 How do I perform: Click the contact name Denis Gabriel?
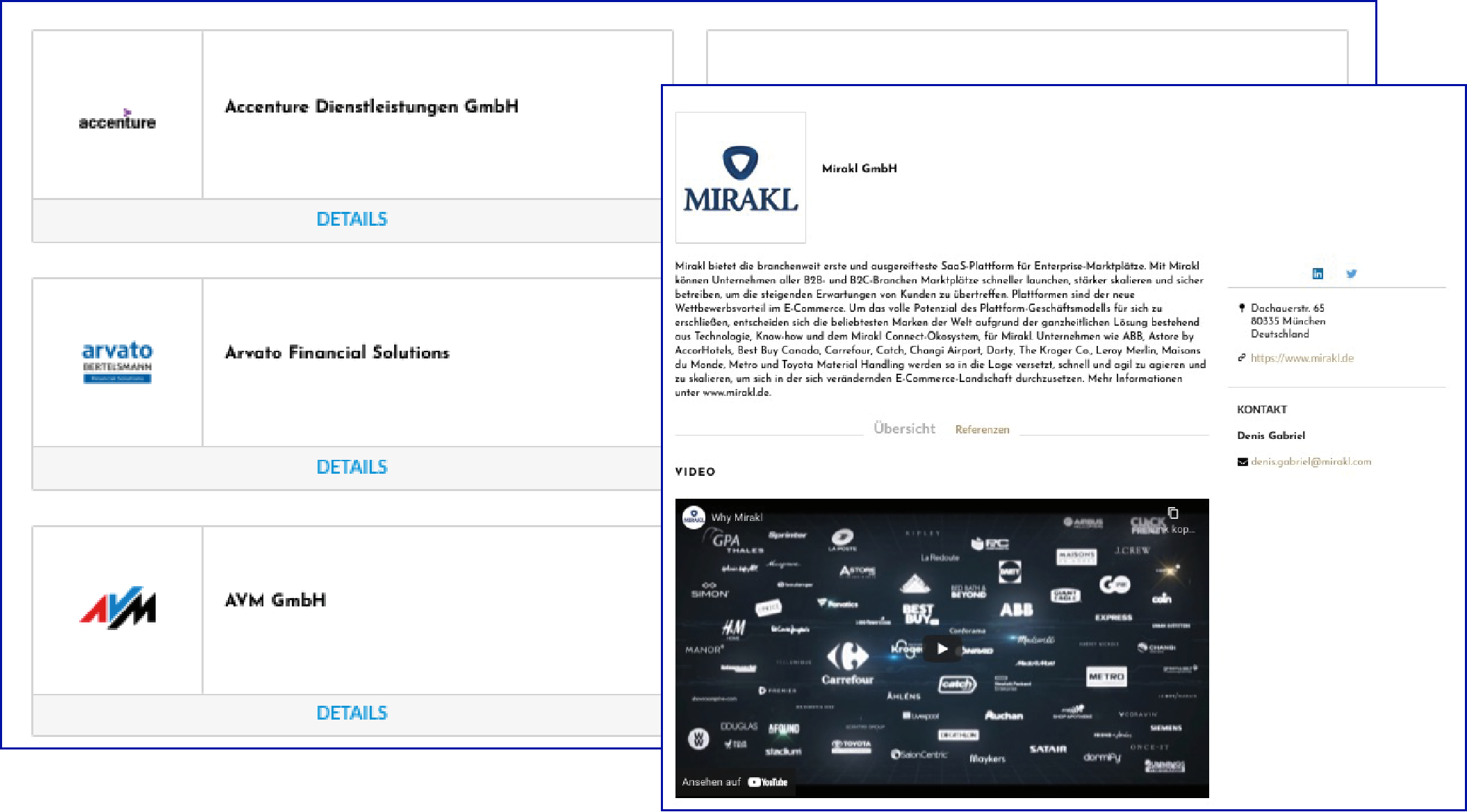click(1271, 436)
